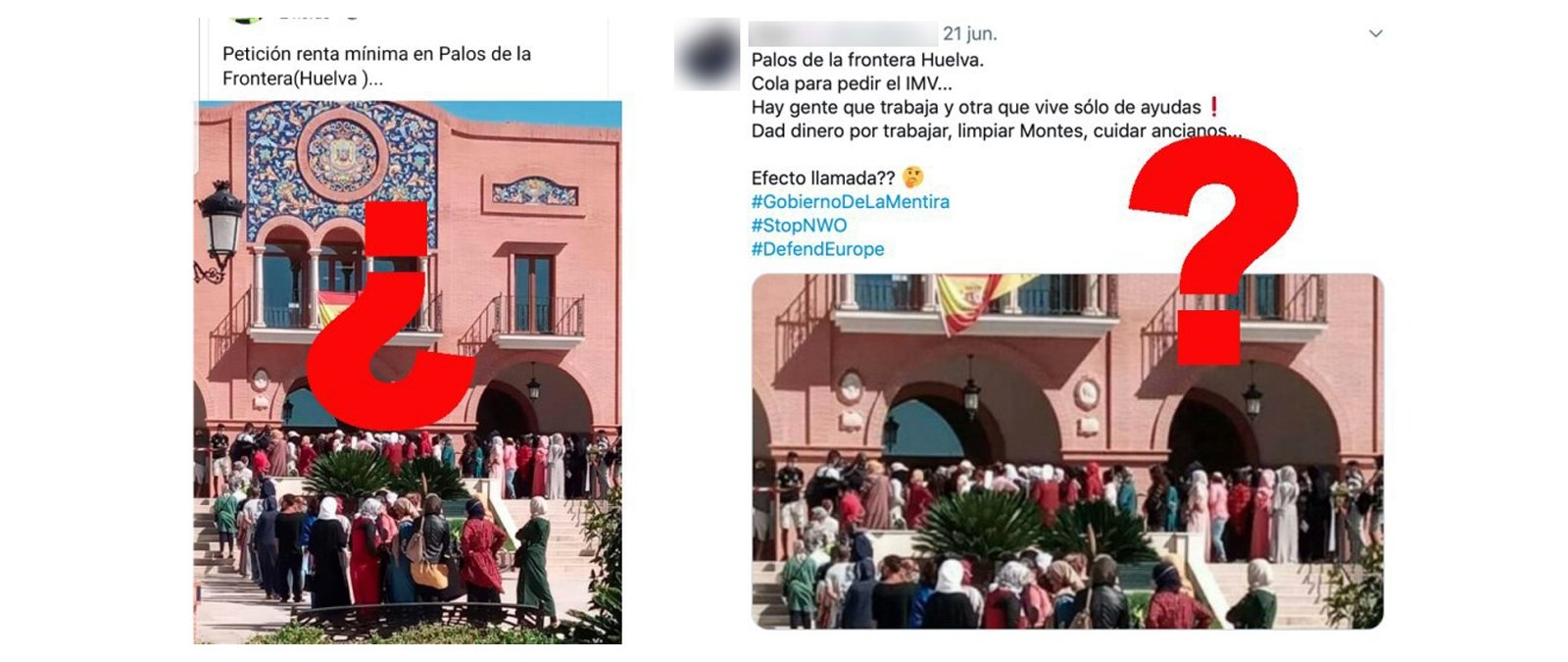The height and width of the screenshot is (662, 1568).
Task: Open the Facebook post photo of the queue
Action: point(408,372)
